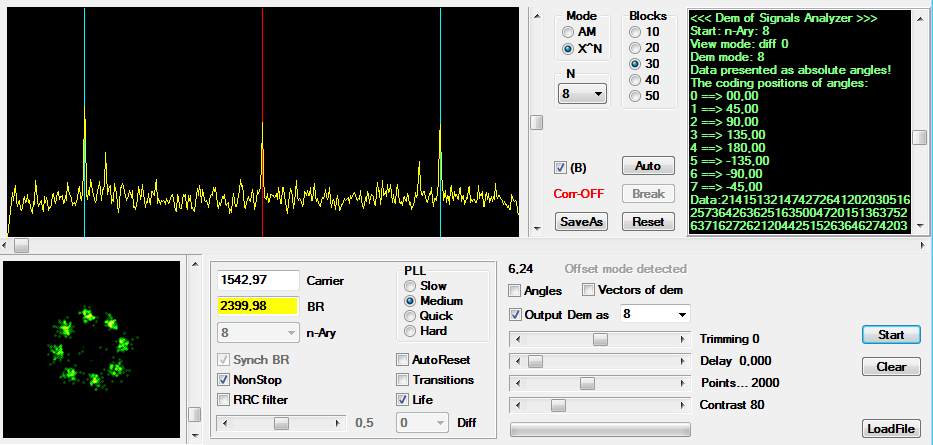Click horizontal spectrum scrollbar right arrow
933x445 pixels.
point(922,245)
